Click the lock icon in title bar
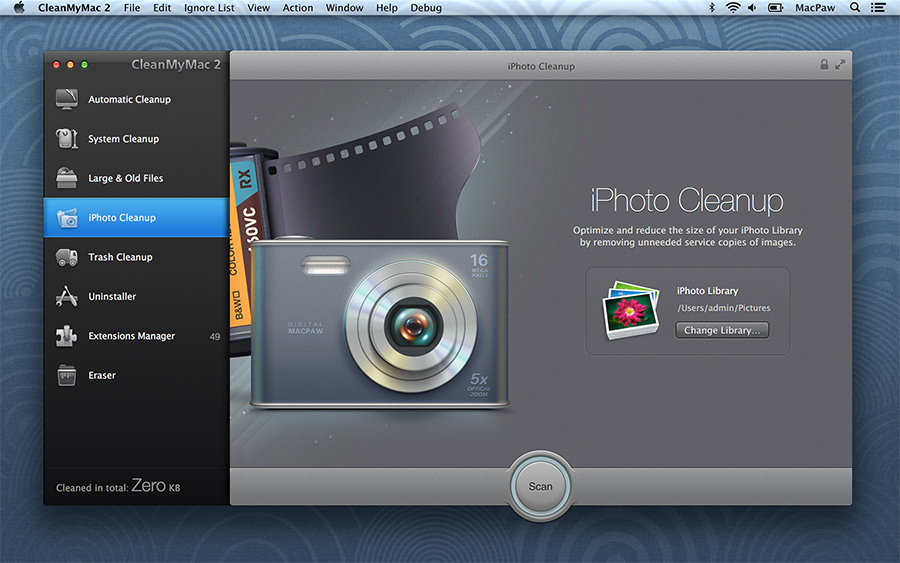 click(x=824, y=64)
